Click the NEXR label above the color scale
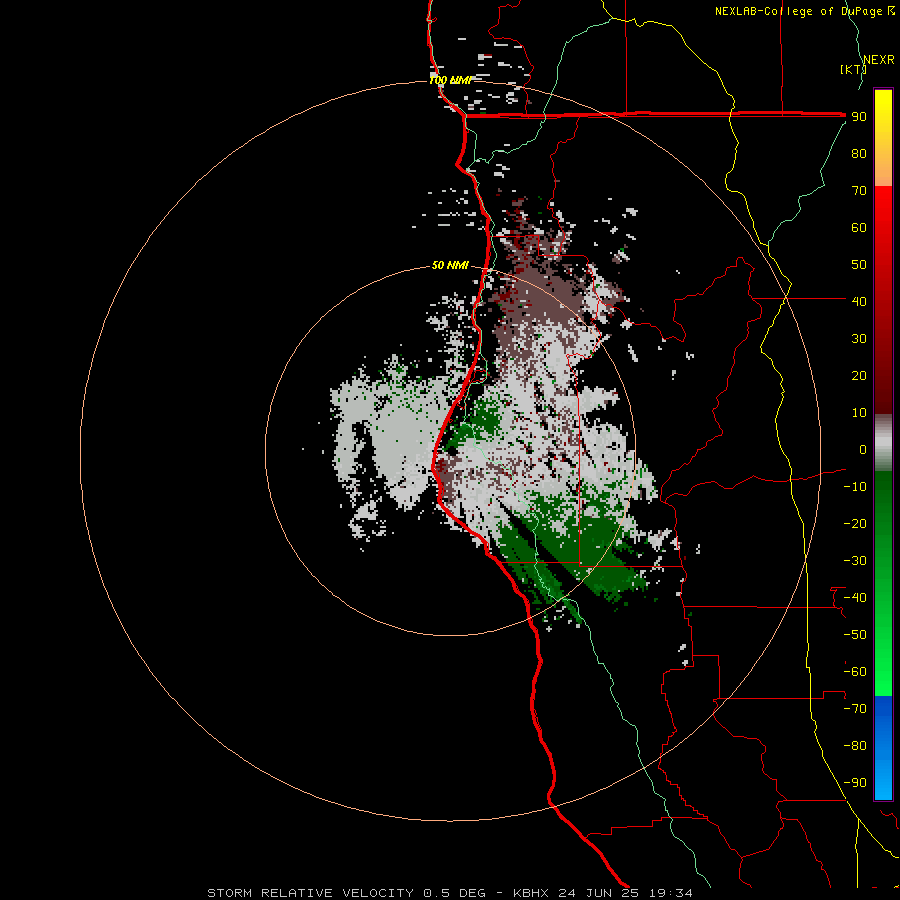Viewport: 900px width, 900px height. 879,60
